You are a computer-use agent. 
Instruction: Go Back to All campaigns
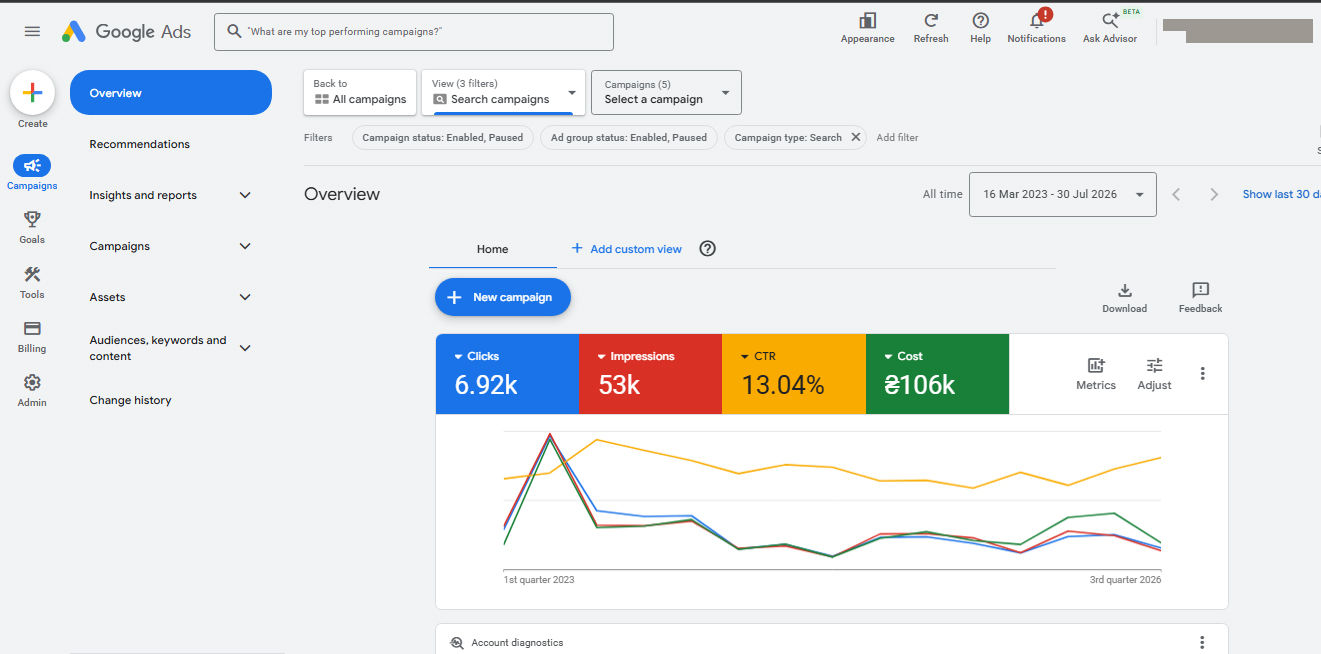coord(360,92)
